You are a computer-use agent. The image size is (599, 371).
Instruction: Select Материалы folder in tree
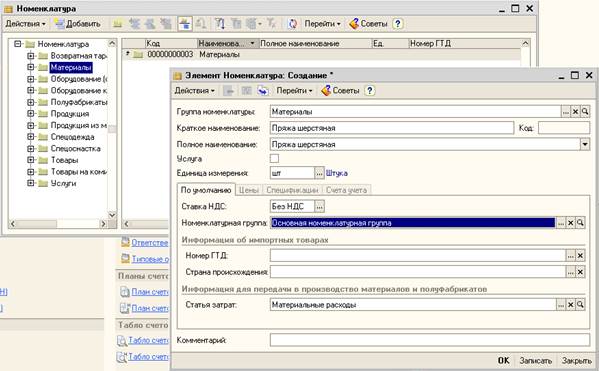coord(71,67)
